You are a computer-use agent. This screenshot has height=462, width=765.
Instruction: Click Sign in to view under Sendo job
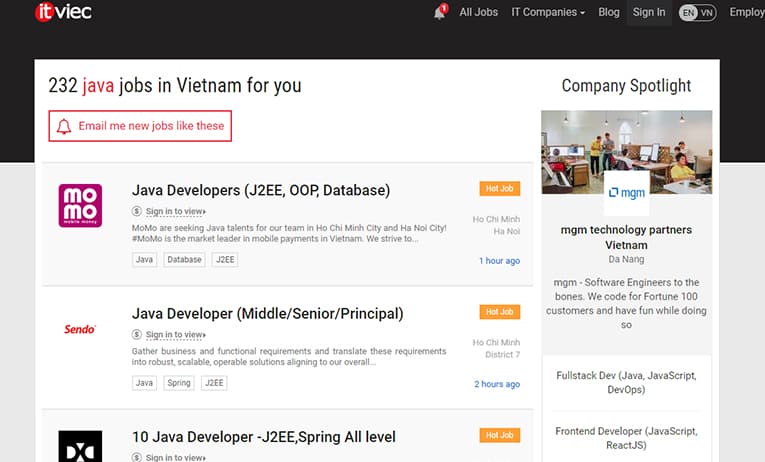[x=176, y=335]
